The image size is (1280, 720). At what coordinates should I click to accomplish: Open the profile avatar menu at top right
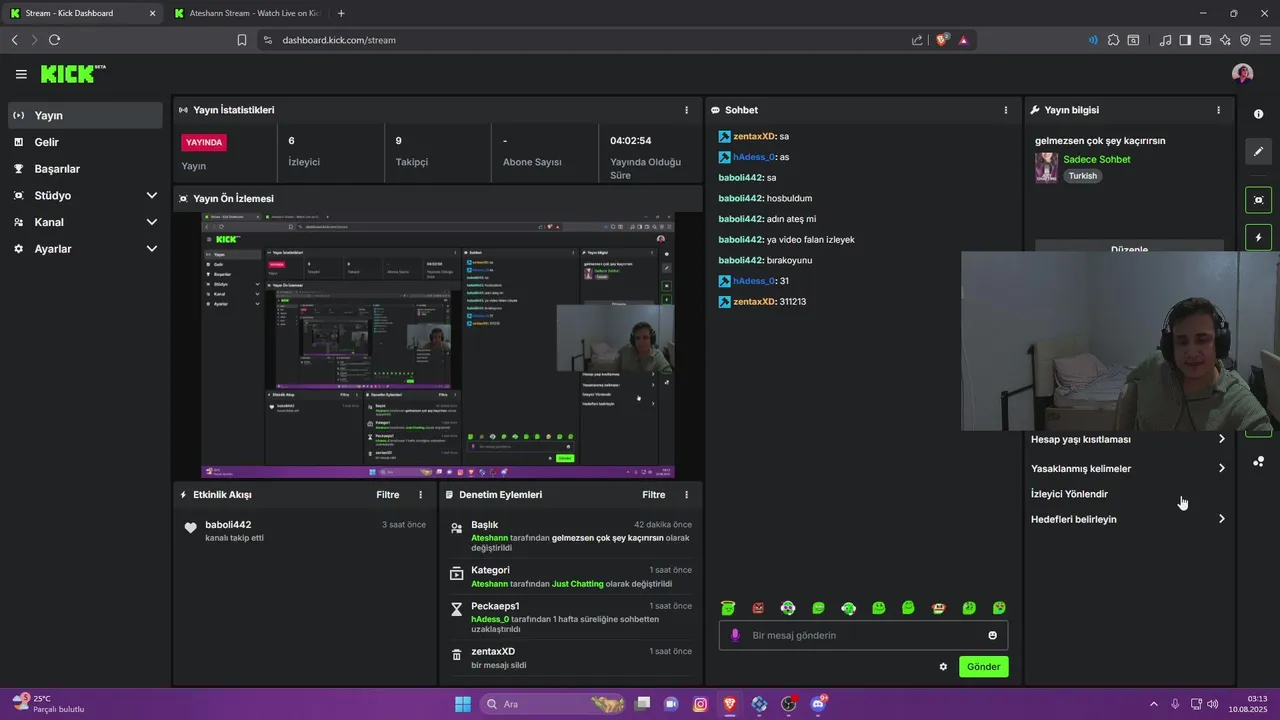click(1242, 74)
